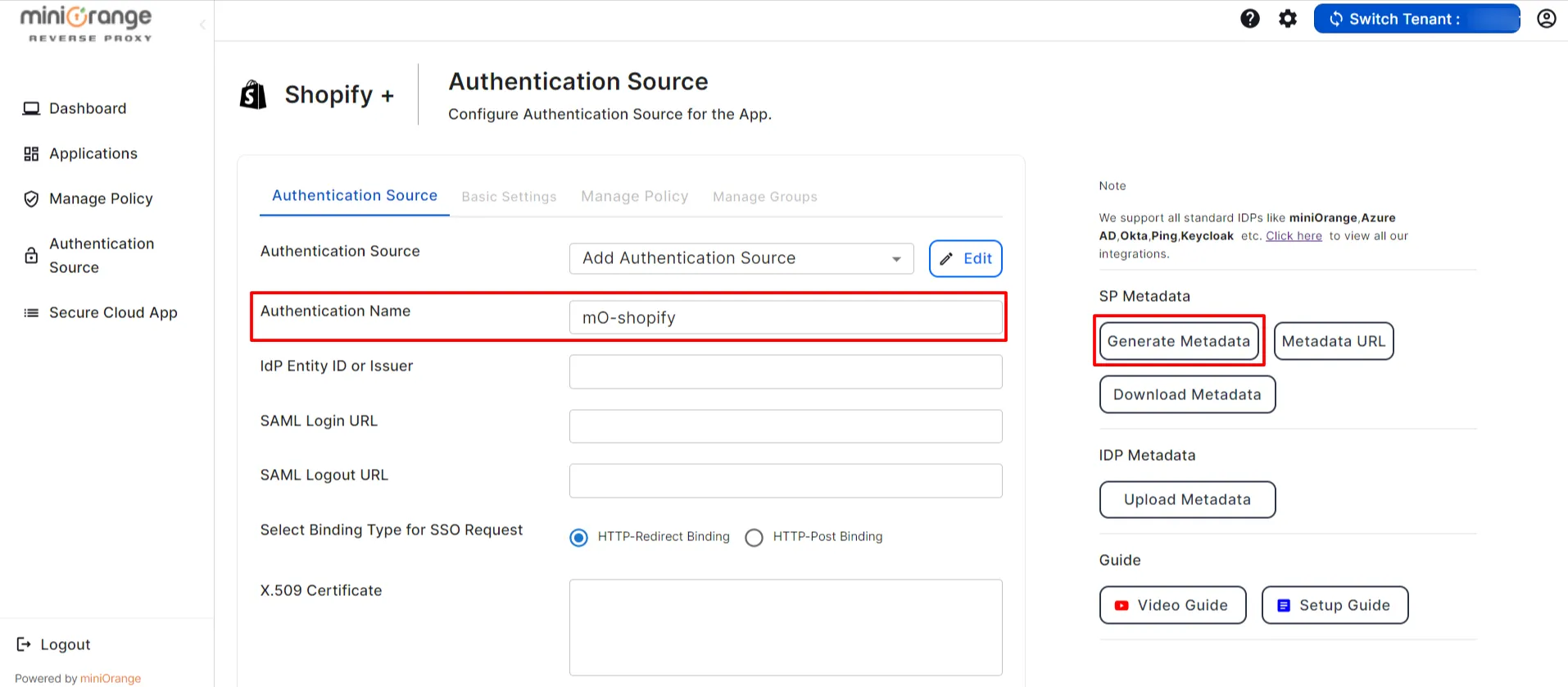This screenshot has height=687, width=1568.
Task: Click the Secure Cloud App list icon
Action: tap(31, 313)
